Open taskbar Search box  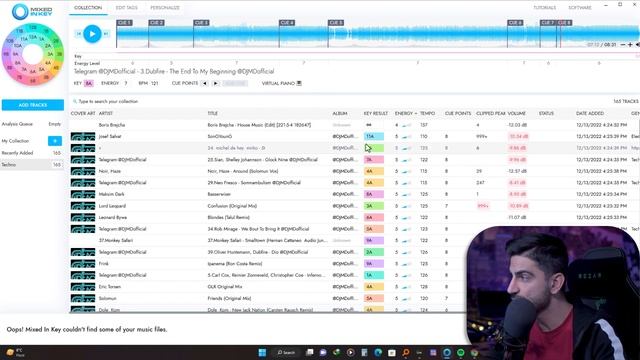pyautogui.click(x=286, y=352)
